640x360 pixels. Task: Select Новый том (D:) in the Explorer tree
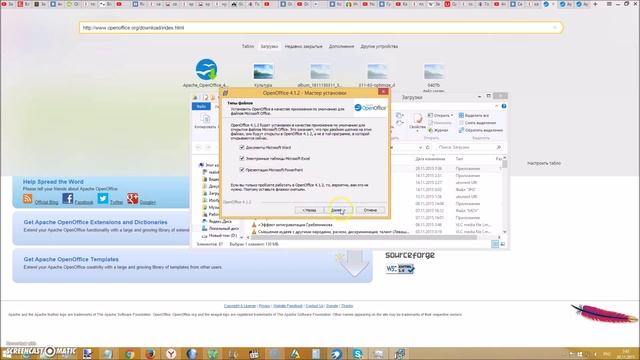pos(219,236)
